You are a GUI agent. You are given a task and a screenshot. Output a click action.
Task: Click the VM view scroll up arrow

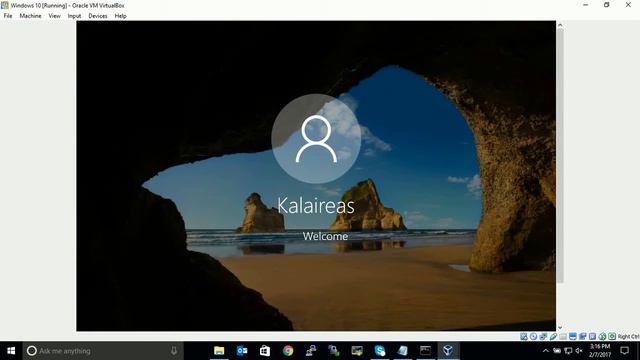tap(560, 25)
